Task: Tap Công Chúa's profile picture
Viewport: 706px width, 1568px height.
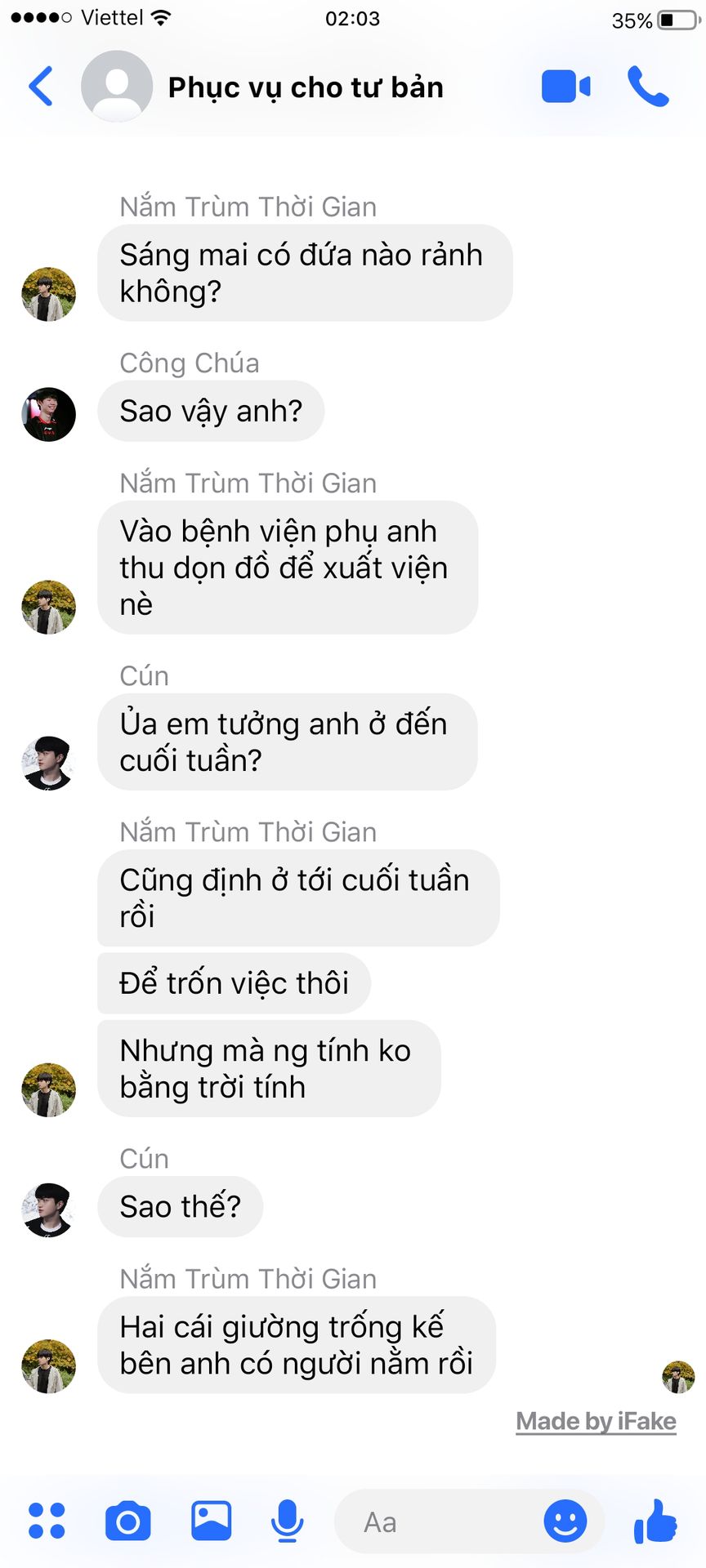Action: point(48,414)
